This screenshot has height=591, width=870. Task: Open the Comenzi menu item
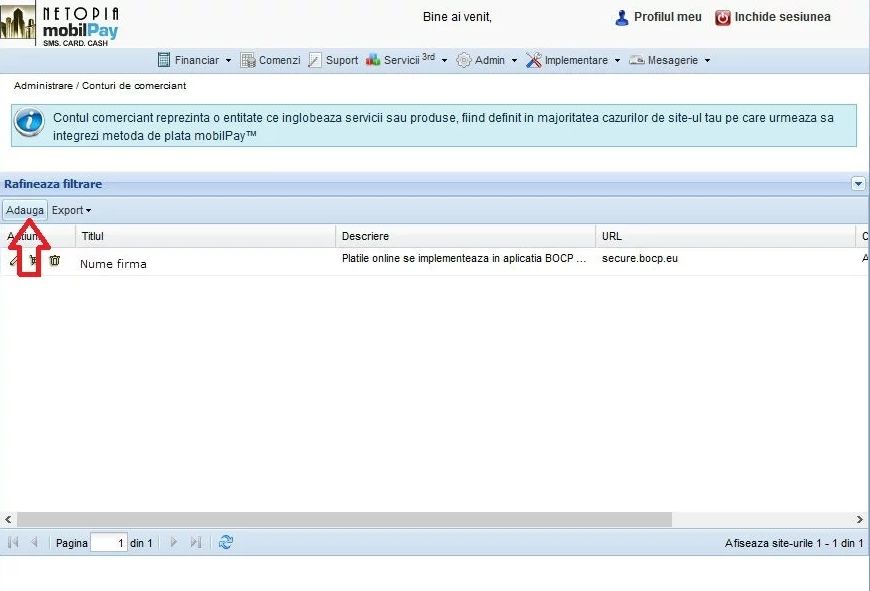270,60
